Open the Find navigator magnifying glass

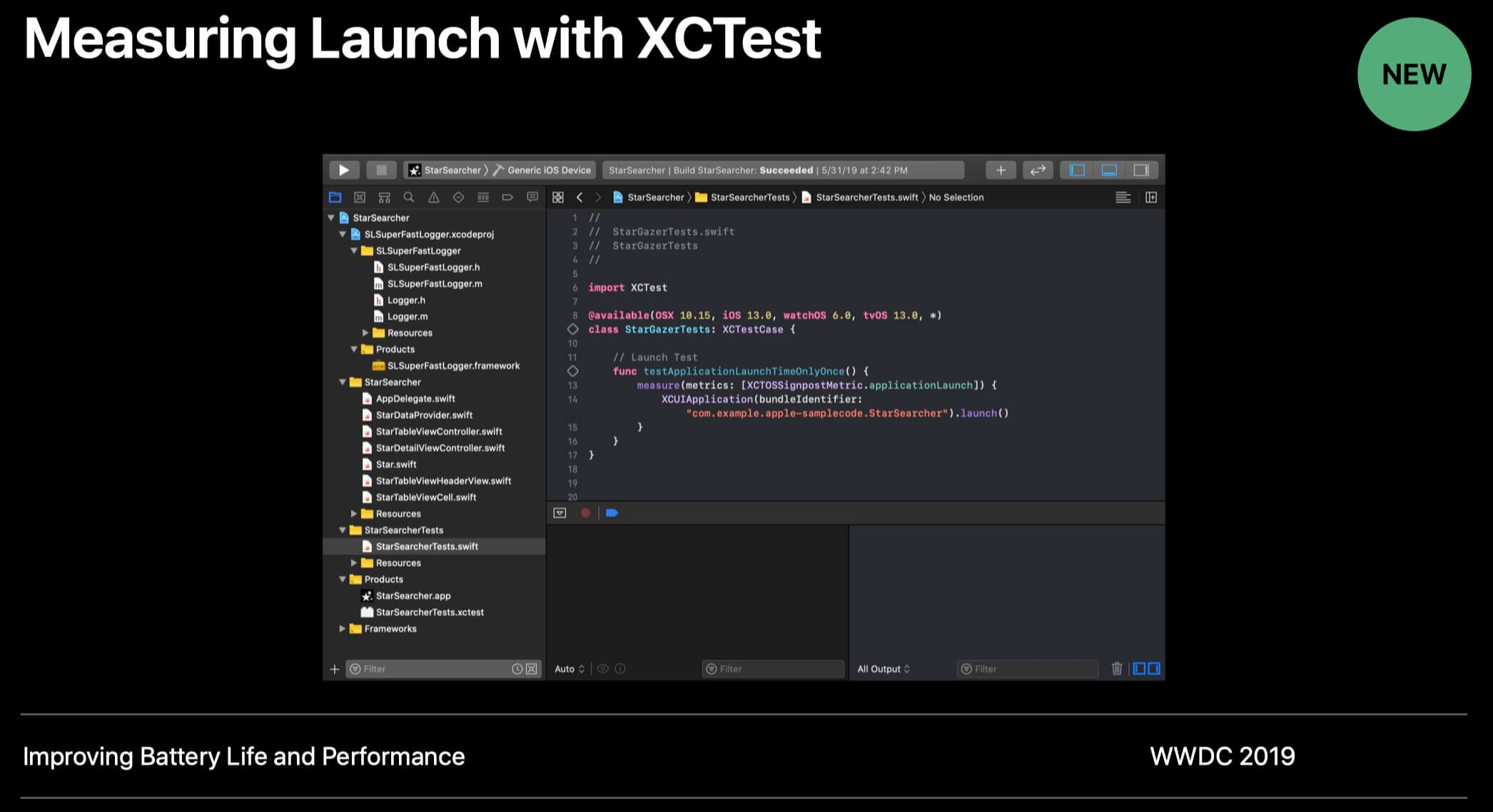click(408, 197)
